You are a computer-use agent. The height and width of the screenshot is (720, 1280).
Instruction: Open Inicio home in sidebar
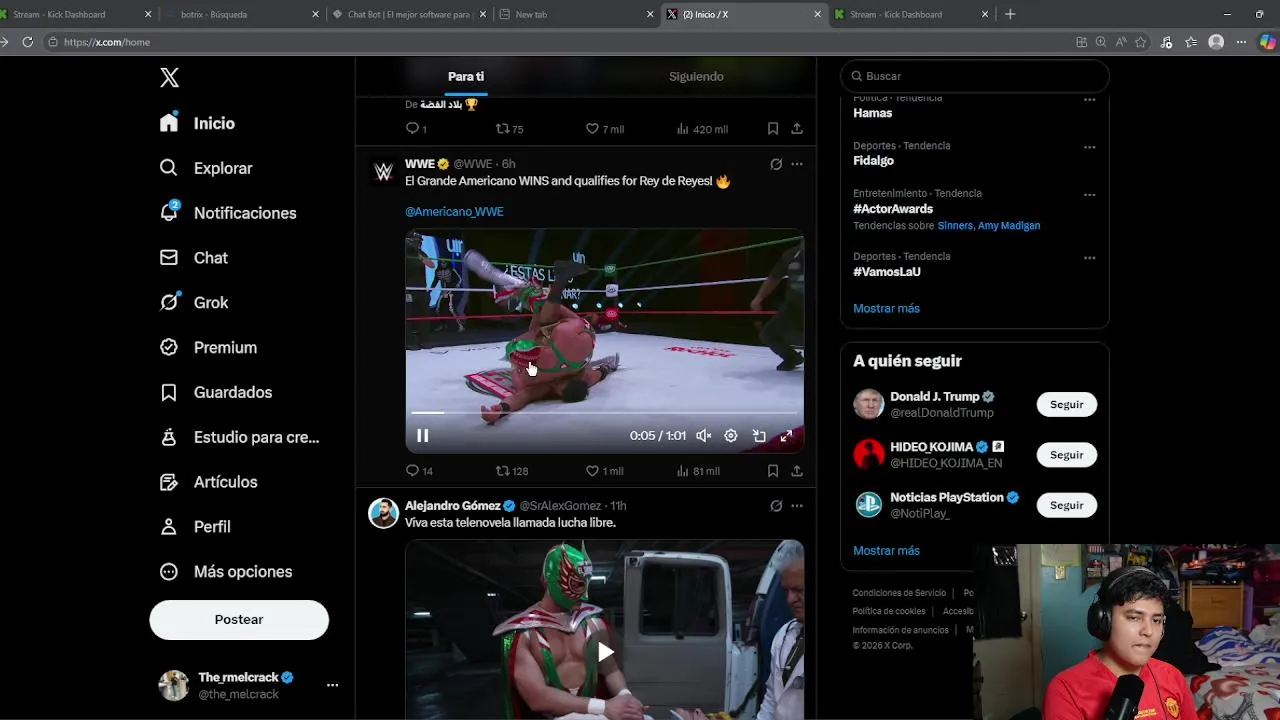pyautogui.click(x=197, y=123)
